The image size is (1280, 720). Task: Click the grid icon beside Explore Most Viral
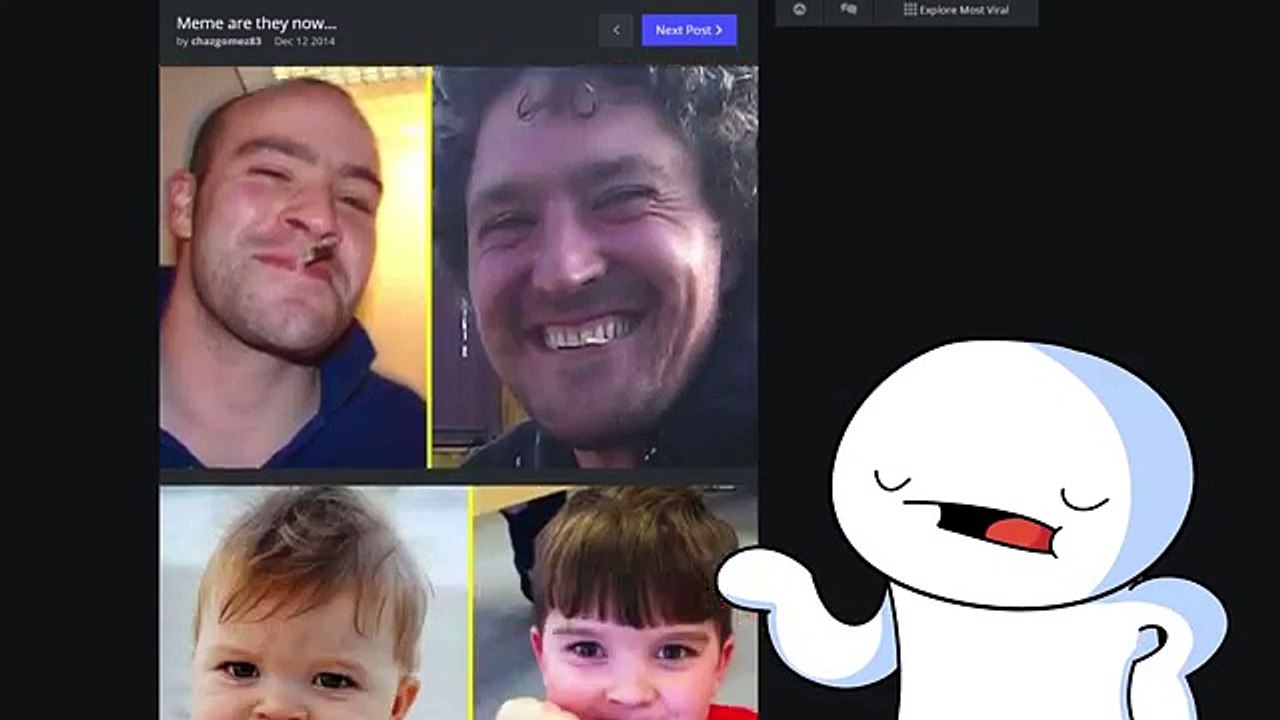pyautogui.click(x=910, y=9)
